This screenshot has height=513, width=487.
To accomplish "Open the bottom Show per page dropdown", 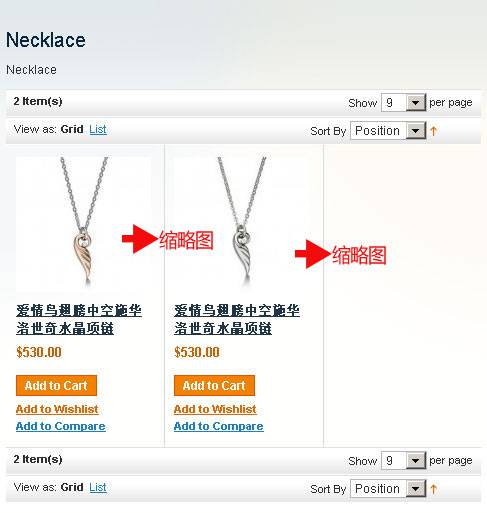I will pyautogui.click(x=403, y=460).
